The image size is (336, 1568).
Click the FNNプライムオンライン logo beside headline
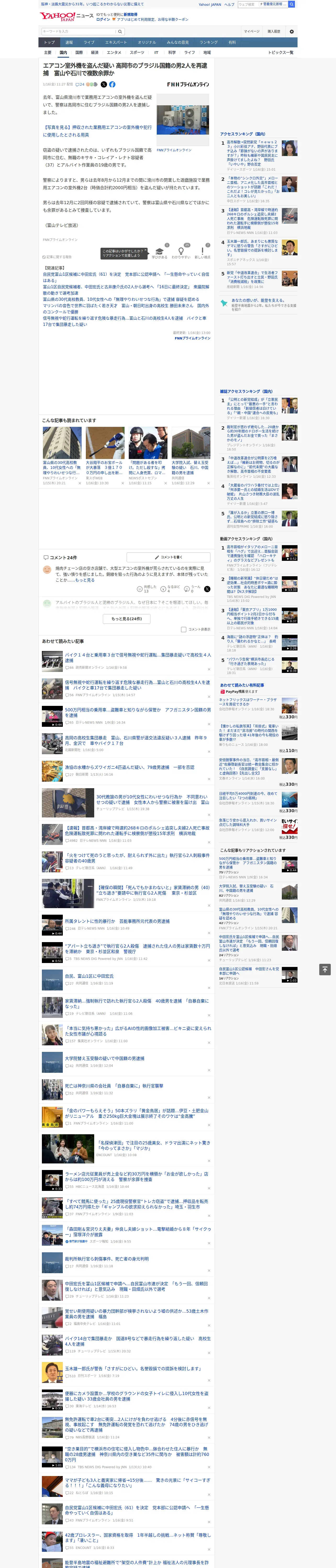[x=188, y=85]
